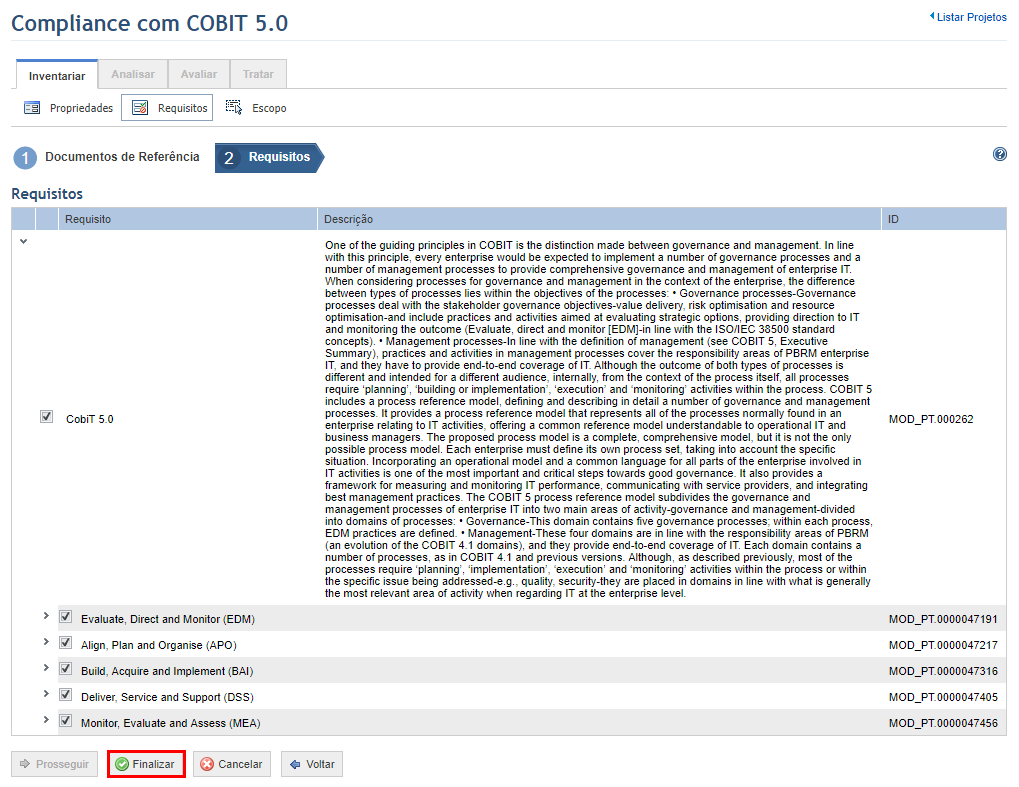Viewport: 1019px width, 787px height.
Task: Expand Align, Plan and Organise (APO) row
Action: click(x=46, y=641)
